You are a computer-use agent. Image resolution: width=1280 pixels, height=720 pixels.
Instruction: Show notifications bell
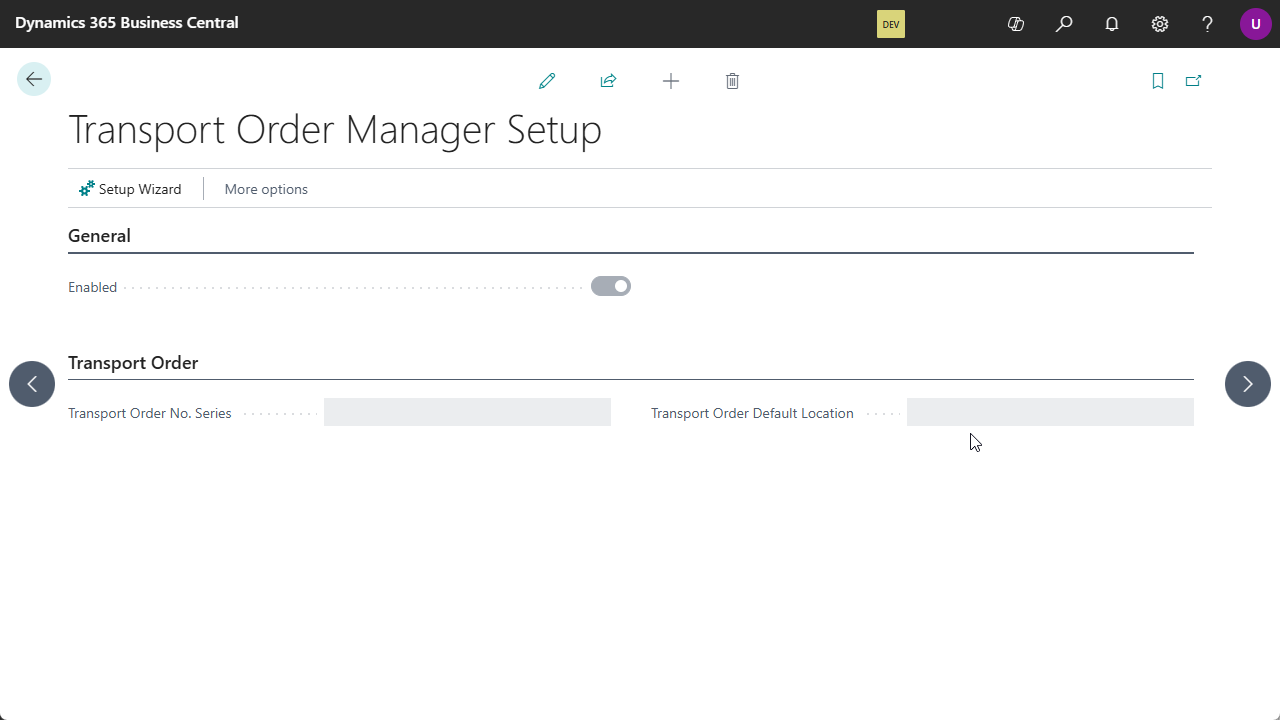1112,24
